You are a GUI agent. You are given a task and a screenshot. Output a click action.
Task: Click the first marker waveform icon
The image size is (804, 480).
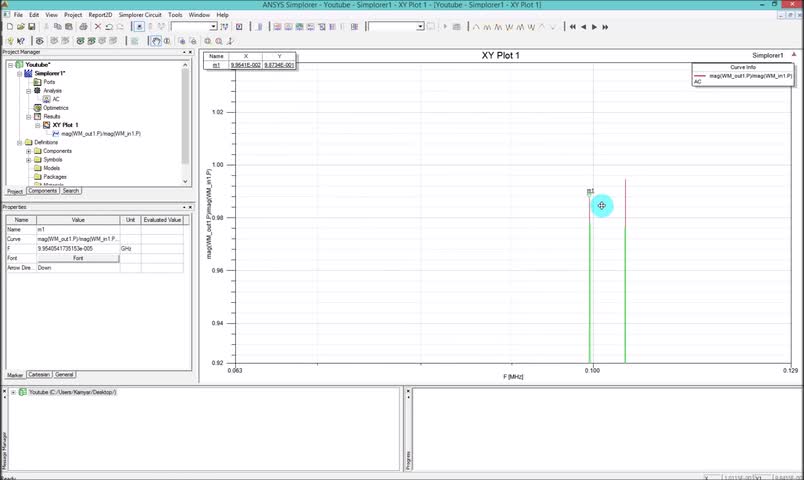476,27
